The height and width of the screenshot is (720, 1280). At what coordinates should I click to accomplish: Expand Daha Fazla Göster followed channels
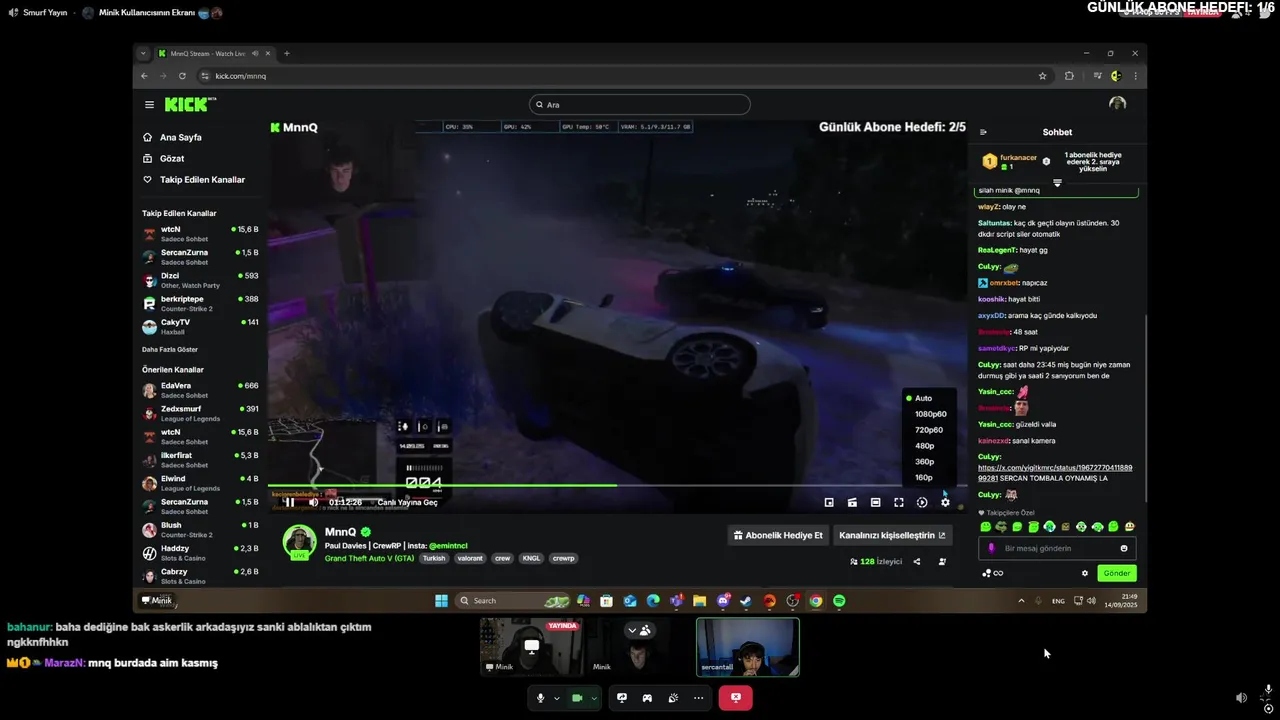(170, 349)
